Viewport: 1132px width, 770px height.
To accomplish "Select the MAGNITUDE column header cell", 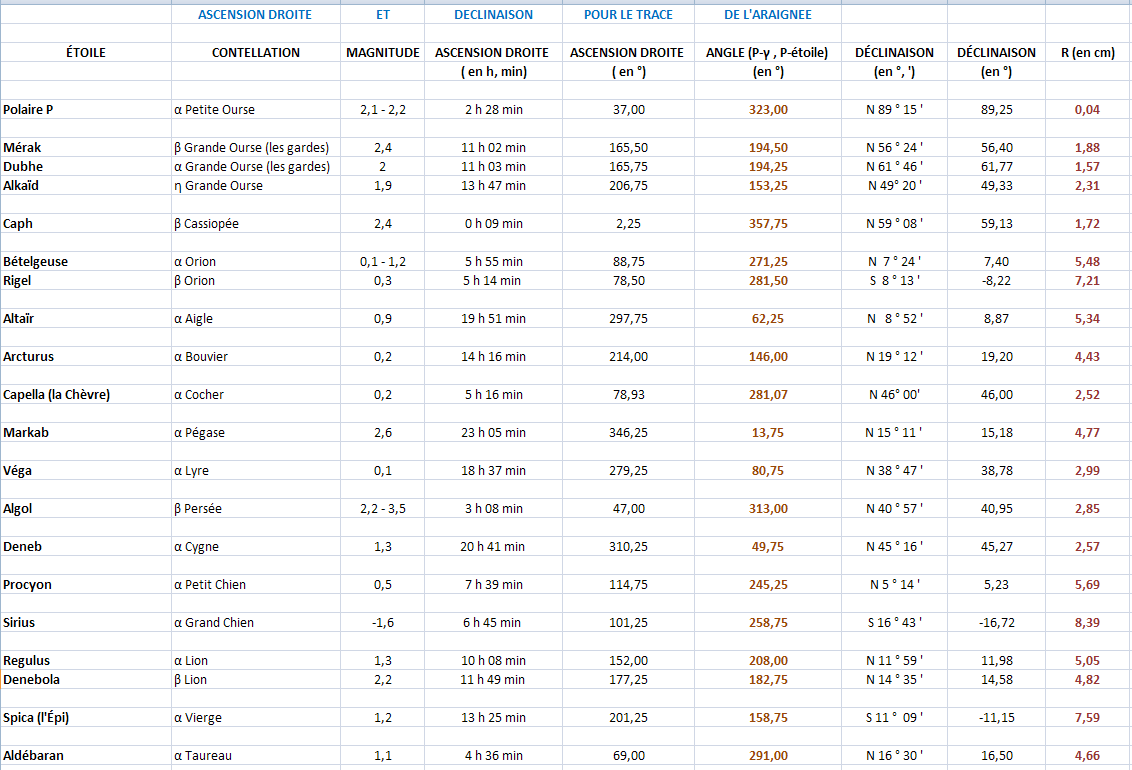I will coord(382,53).
